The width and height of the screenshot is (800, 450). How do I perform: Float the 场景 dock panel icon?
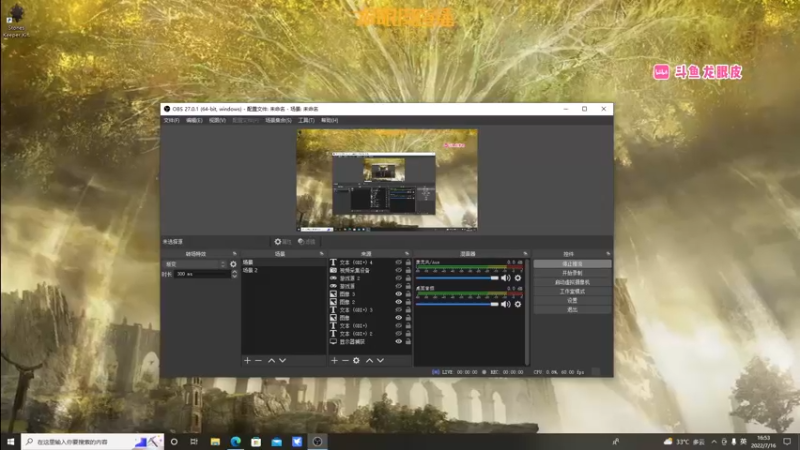coord(321,254)
